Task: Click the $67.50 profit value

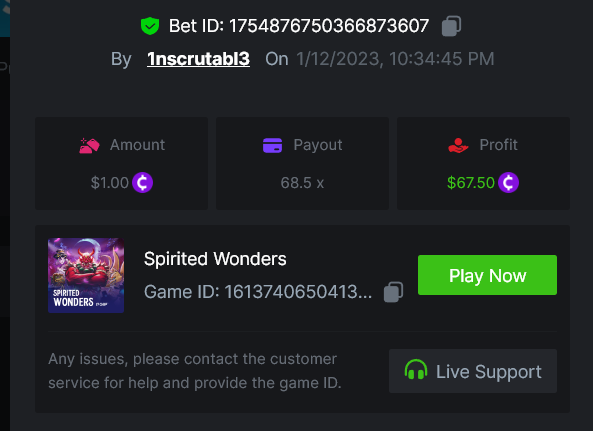Action: tap(471, 183)
